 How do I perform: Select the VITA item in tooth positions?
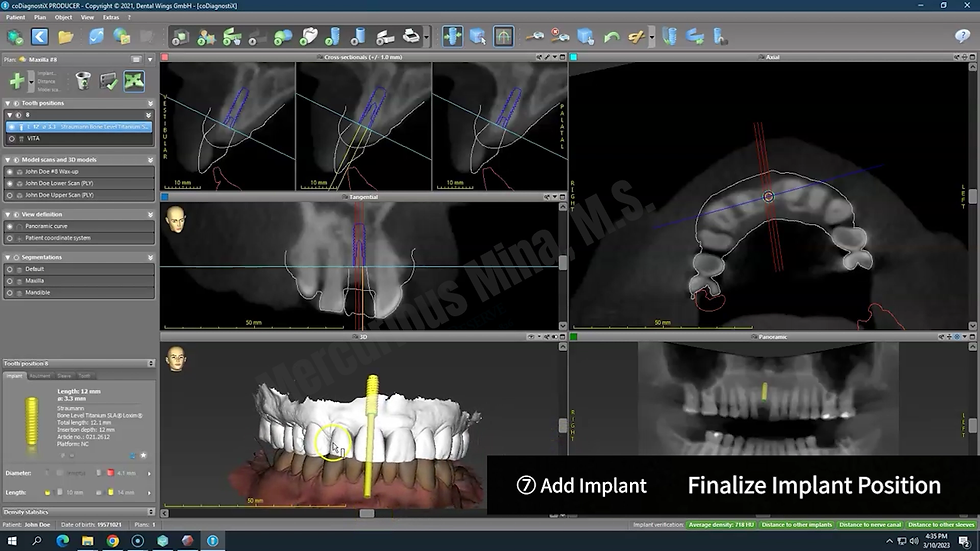point(34,138)
